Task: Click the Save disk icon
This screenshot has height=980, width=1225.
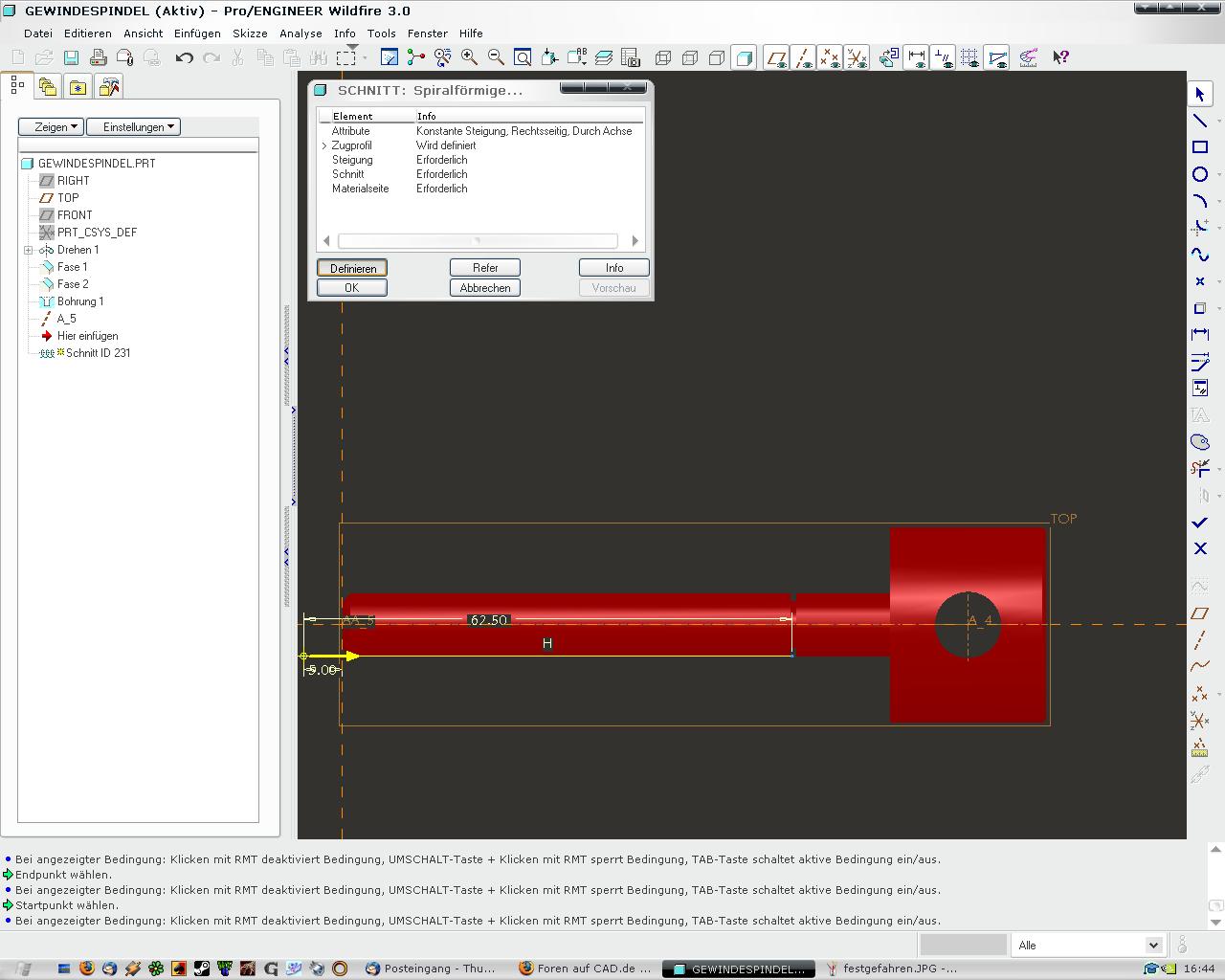Action: tap(71, 57)
